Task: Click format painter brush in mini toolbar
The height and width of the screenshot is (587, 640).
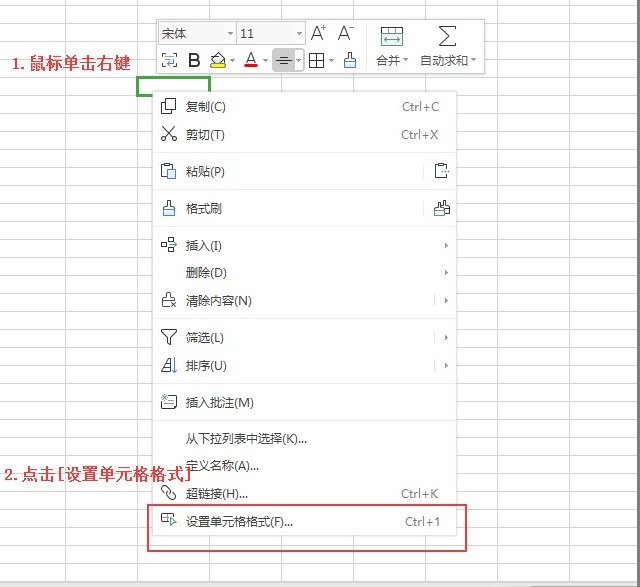Action: tap(350, 60)
